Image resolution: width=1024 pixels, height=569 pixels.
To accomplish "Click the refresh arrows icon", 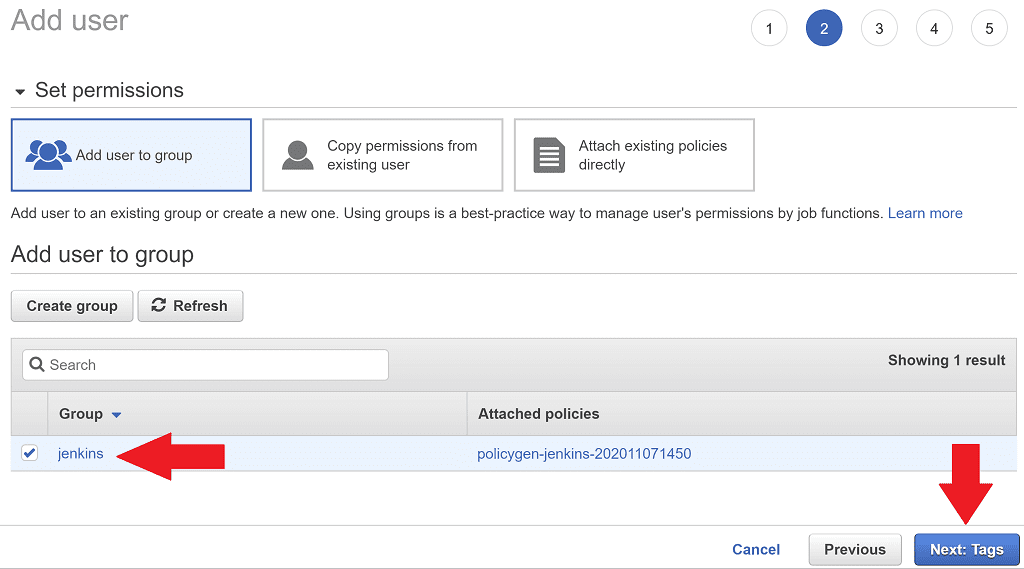I will pos(158,306).
